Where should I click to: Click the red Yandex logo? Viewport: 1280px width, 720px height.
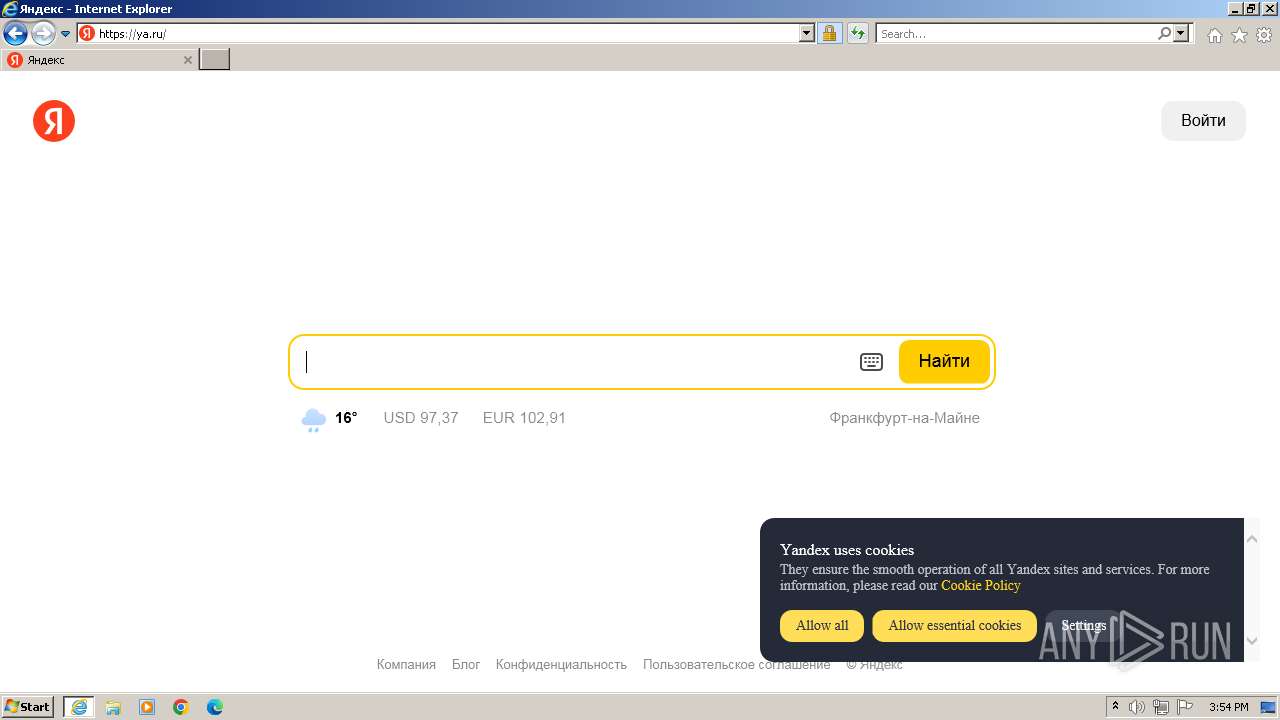click(x=54, y=121)
